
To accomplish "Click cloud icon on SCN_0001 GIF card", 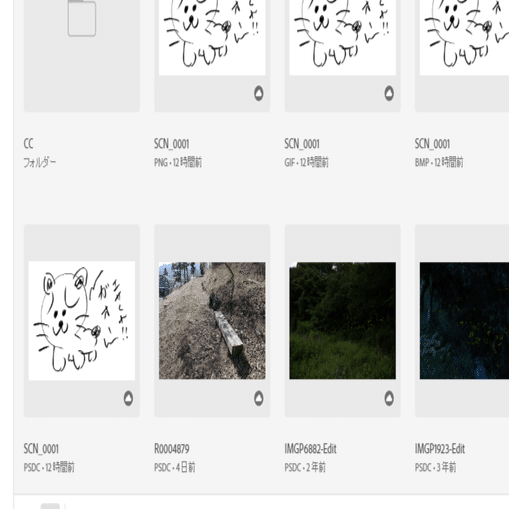I will click(389, 93).
